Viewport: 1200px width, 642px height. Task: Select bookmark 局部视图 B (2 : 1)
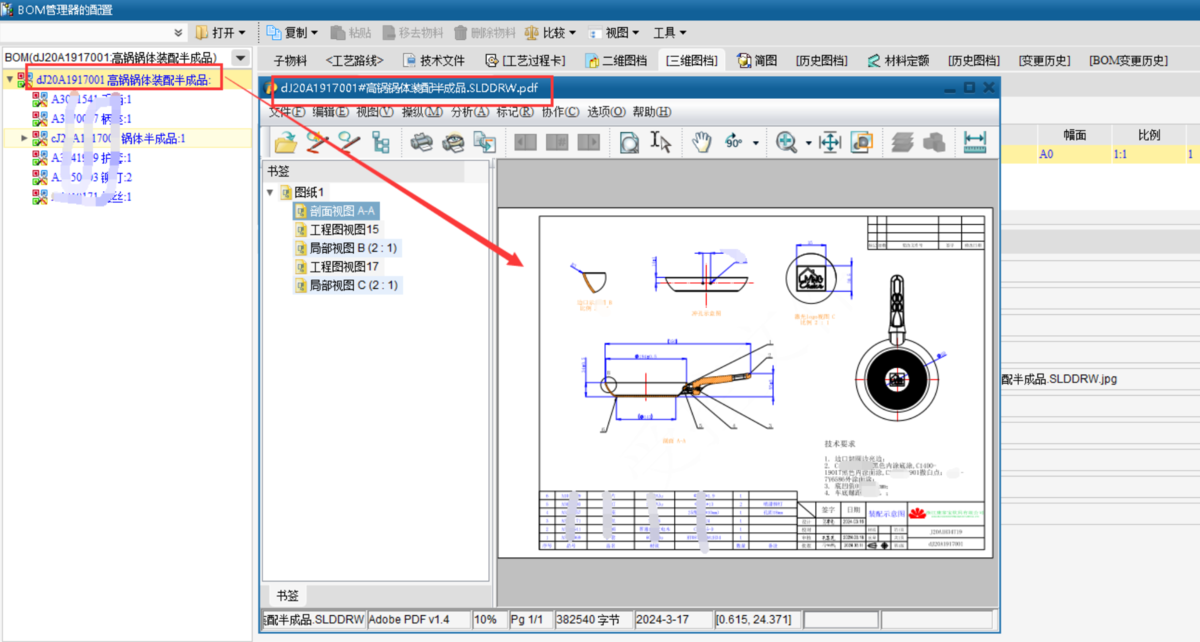tap(353, 248)
